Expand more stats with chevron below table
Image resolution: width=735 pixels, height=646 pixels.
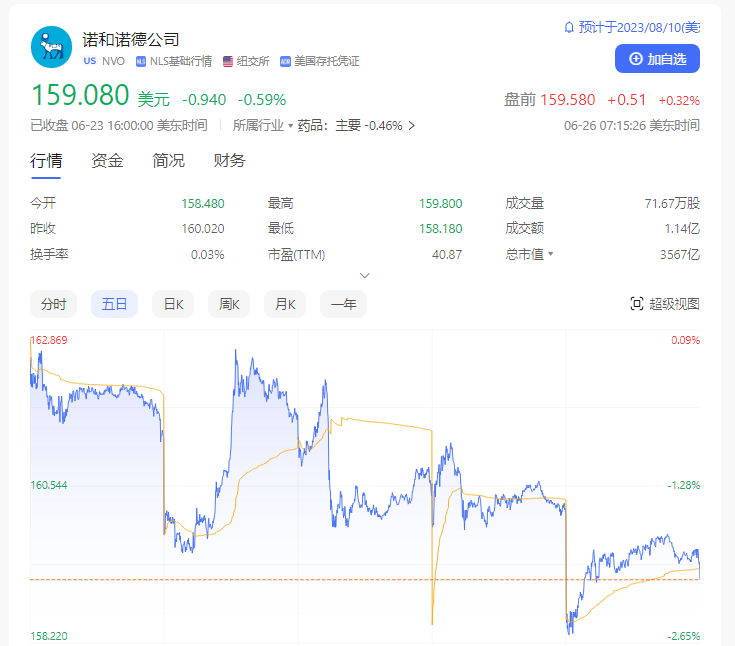pyautogui.click(x=365, y=275)
